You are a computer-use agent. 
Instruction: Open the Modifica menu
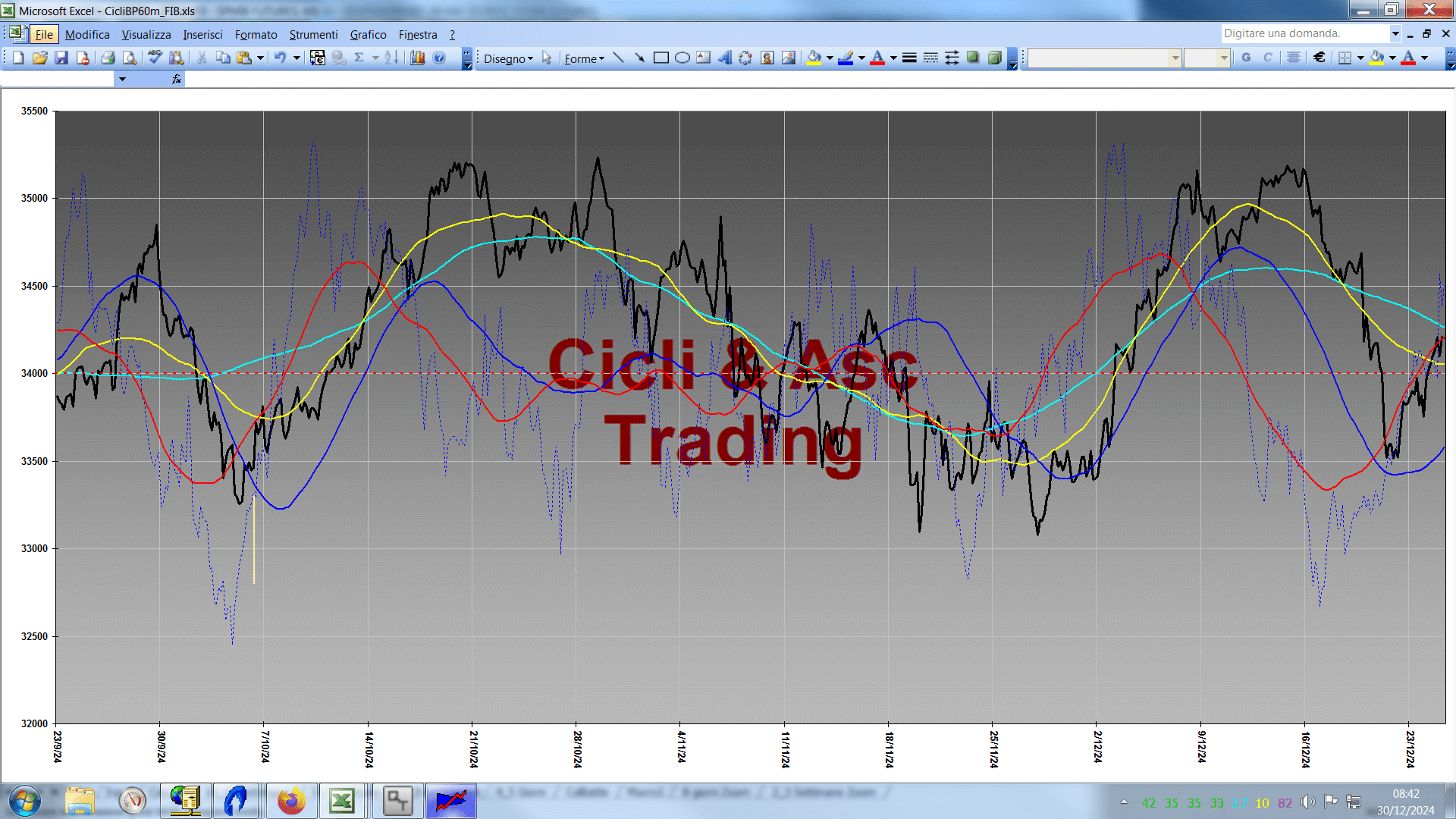click(87, 35)
